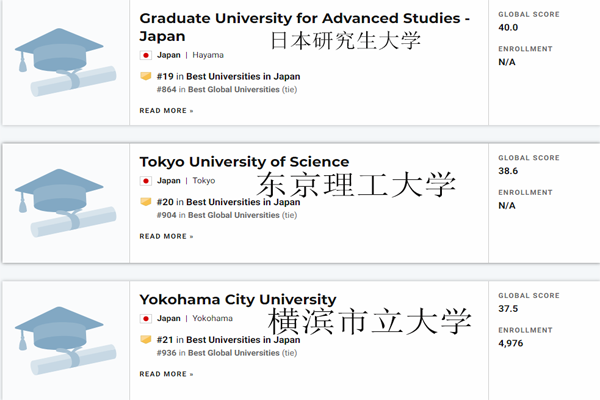Click the Yokohama City University graduation cap icon
The height and width of the screenshot is (400, 600).
coord(65,341)
